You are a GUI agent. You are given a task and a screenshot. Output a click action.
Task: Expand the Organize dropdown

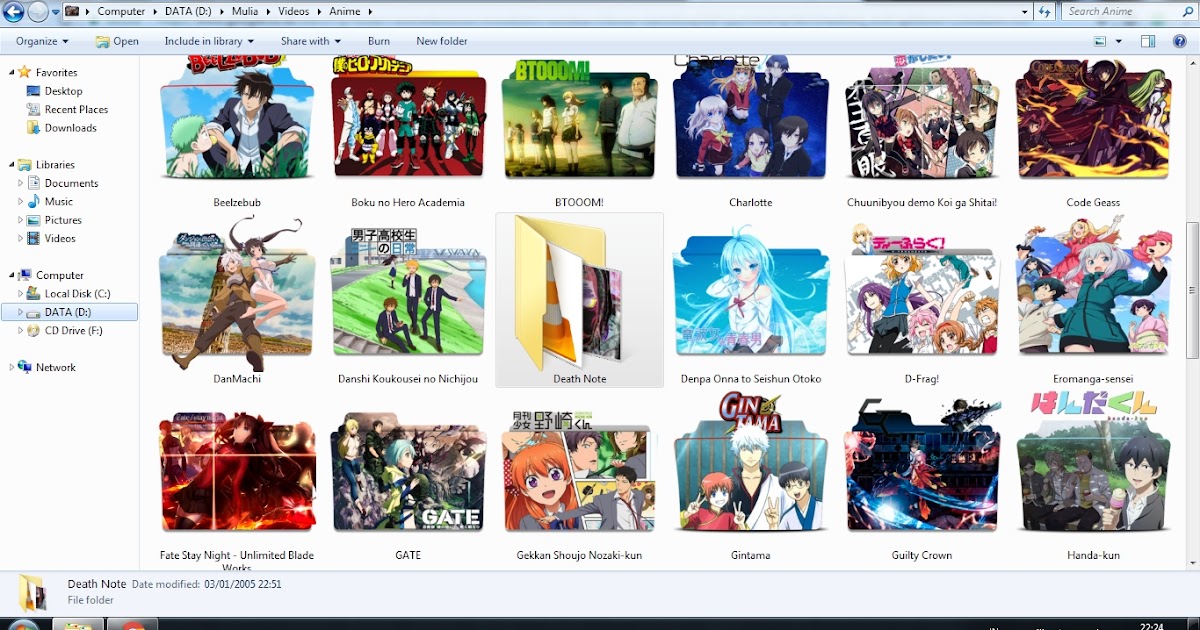39,41
